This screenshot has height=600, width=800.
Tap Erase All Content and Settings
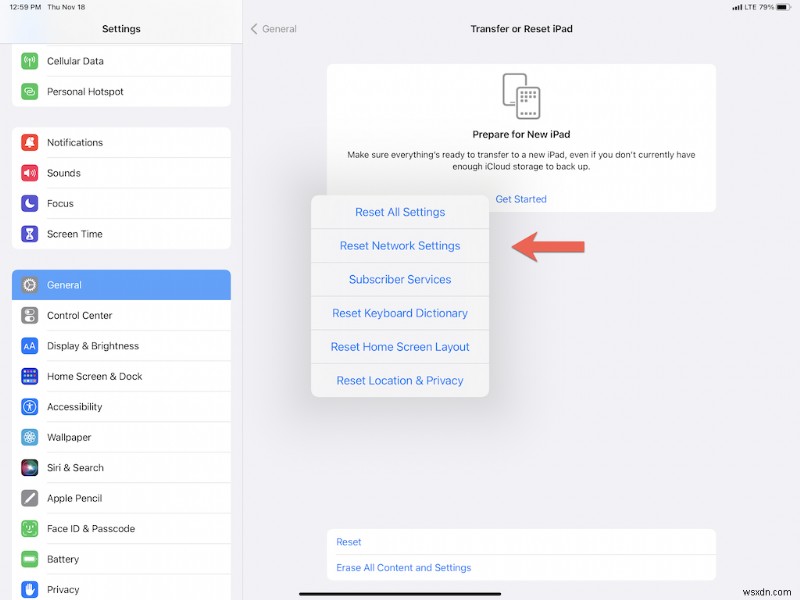403,567
